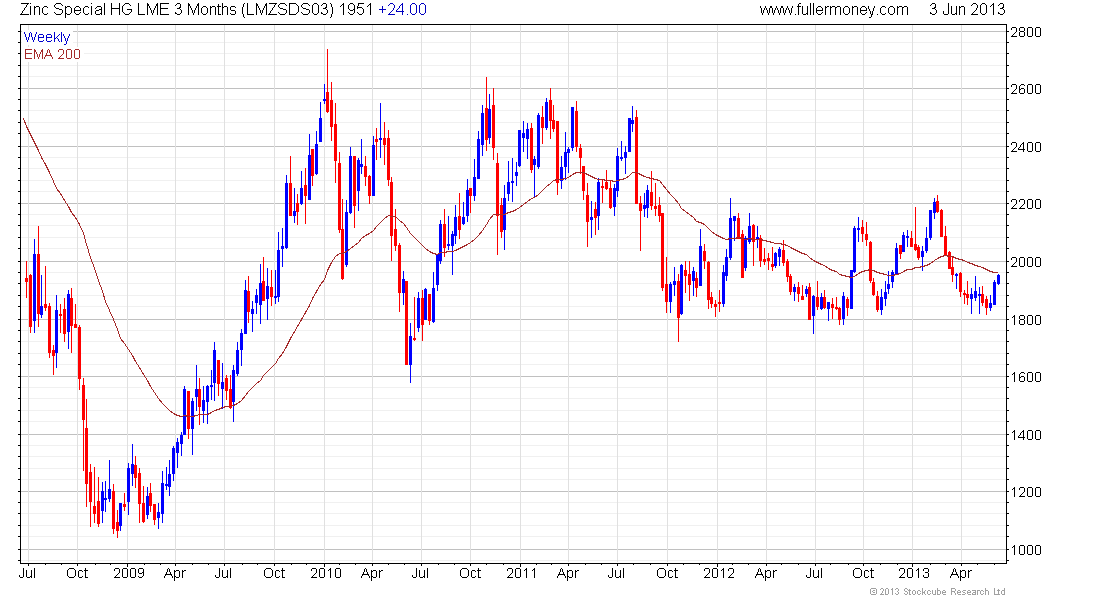1100x600 pixels.
Task: Click the '2011' x-axis year label
Action: [521, 573]
